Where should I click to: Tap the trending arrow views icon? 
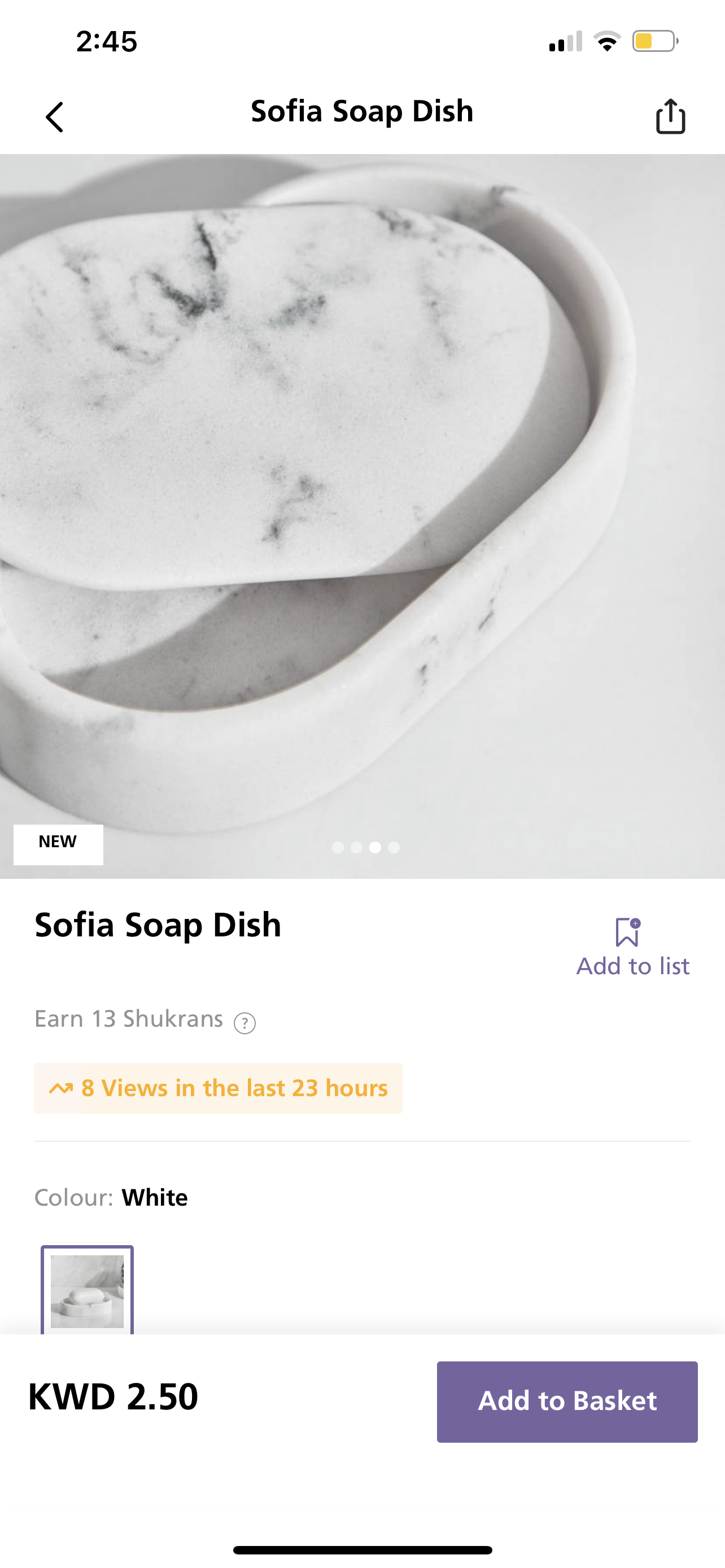coord(61,1088)
